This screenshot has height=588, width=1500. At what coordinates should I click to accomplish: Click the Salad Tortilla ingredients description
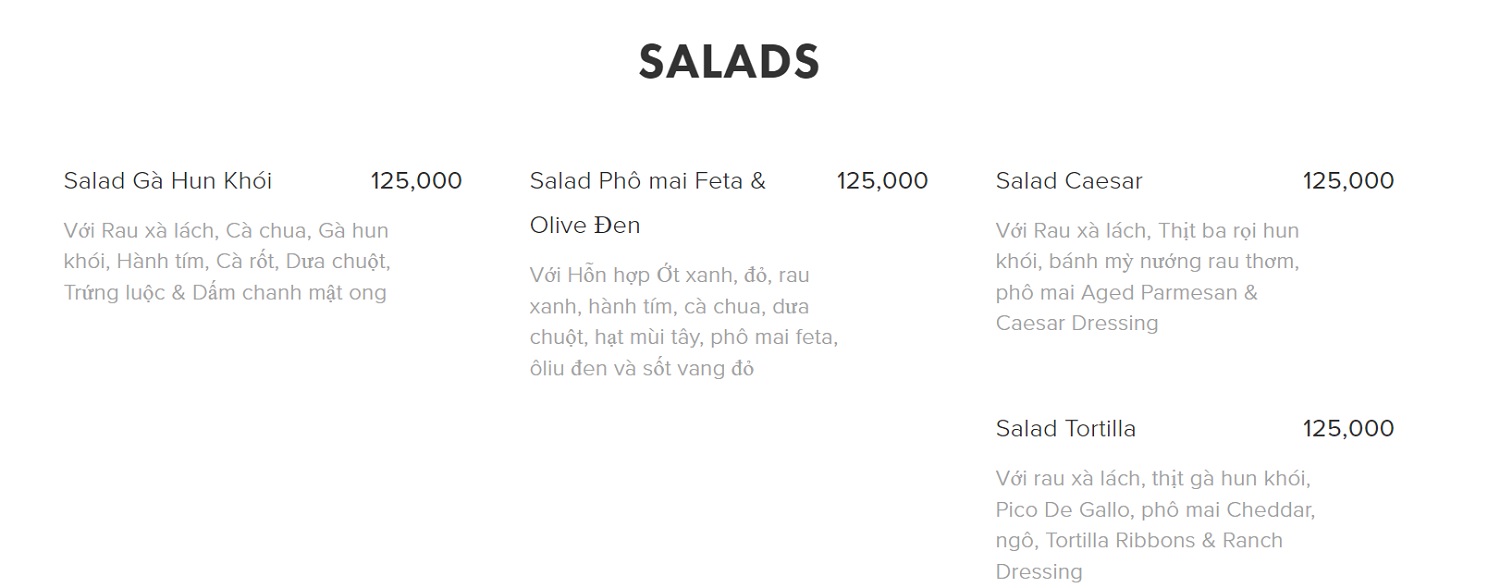pyautogui.click(x=1155, y=525)
